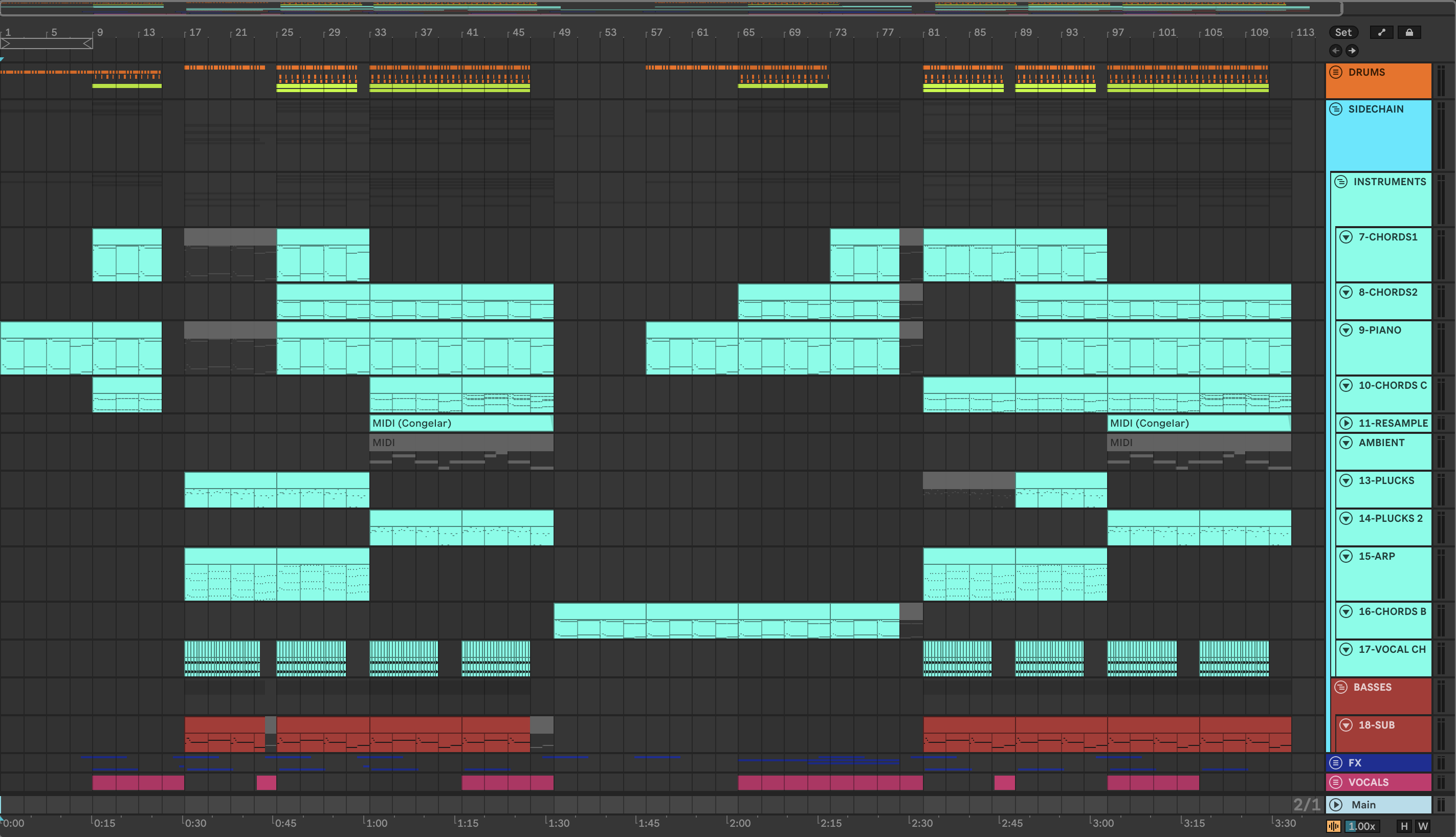Select the Main track title

(1363, 805)
